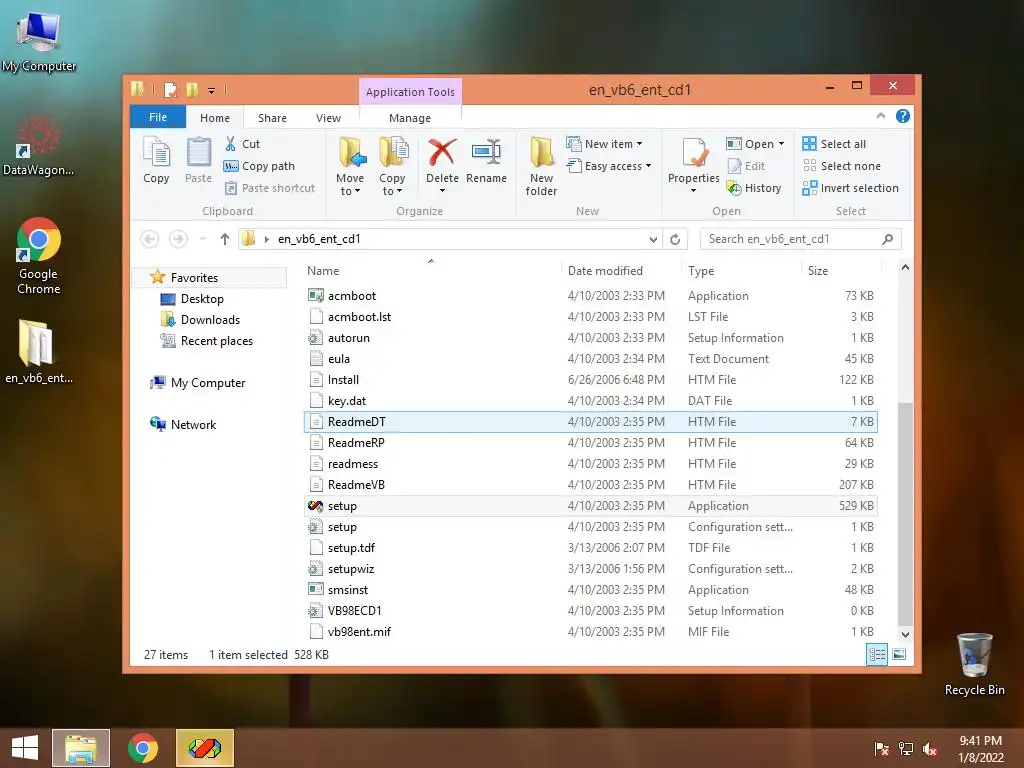Collapse the ribbon with the chevron

click(x=881, y=116)
